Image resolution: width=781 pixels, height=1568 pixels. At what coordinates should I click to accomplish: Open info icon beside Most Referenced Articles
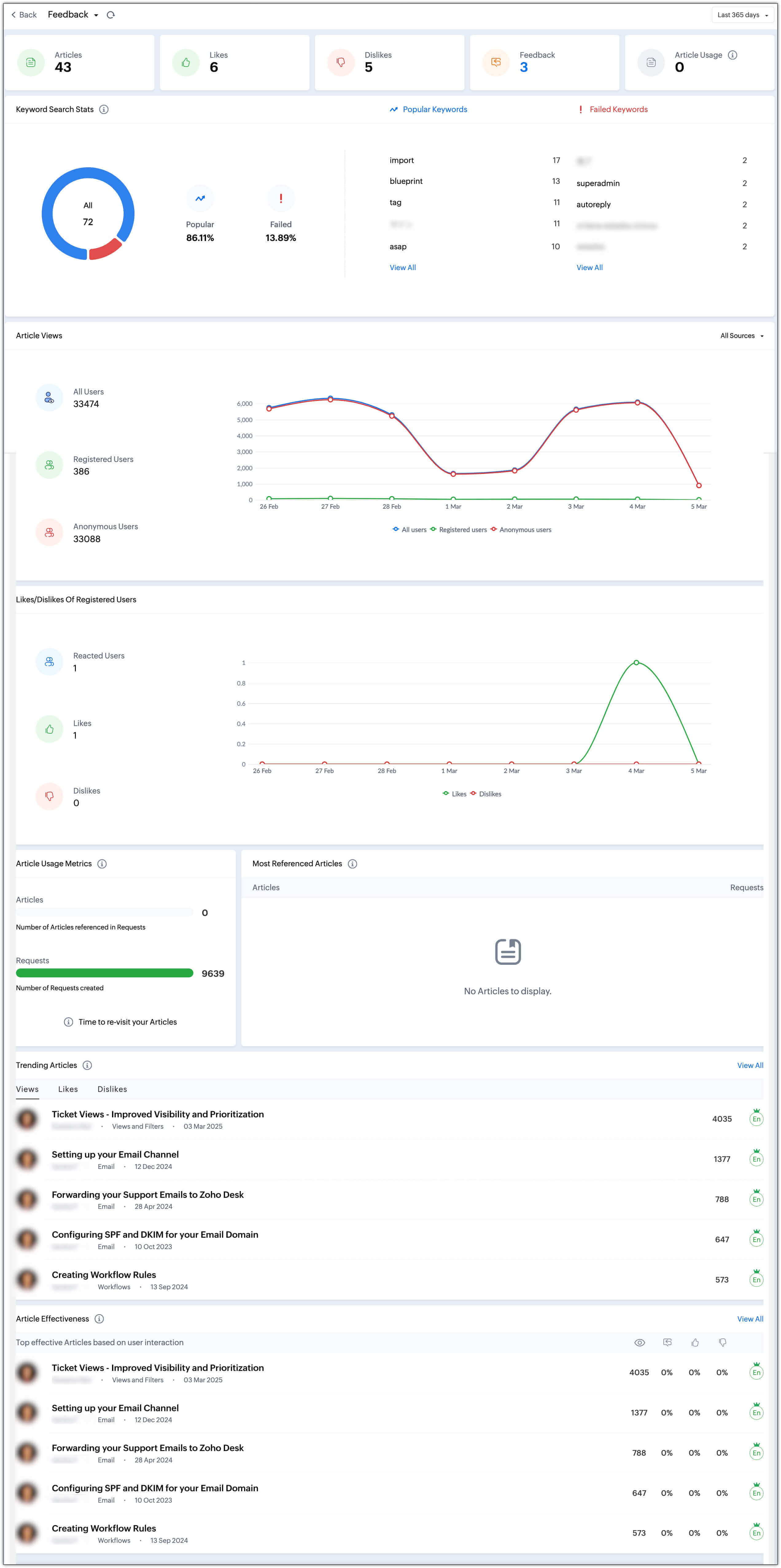click(x=352, y=864)
